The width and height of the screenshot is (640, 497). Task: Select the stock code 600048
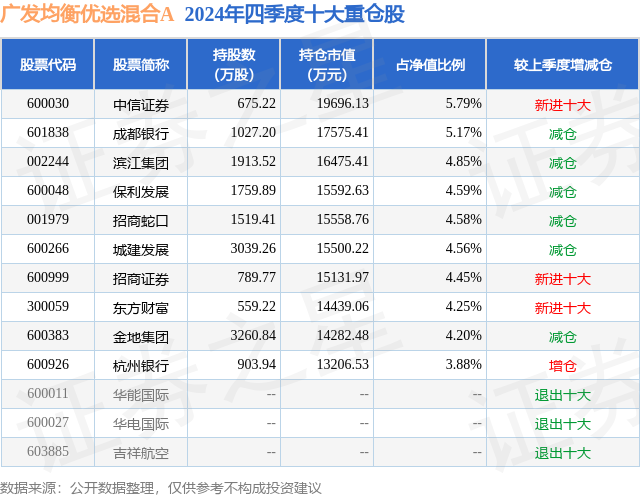[48, 190]
